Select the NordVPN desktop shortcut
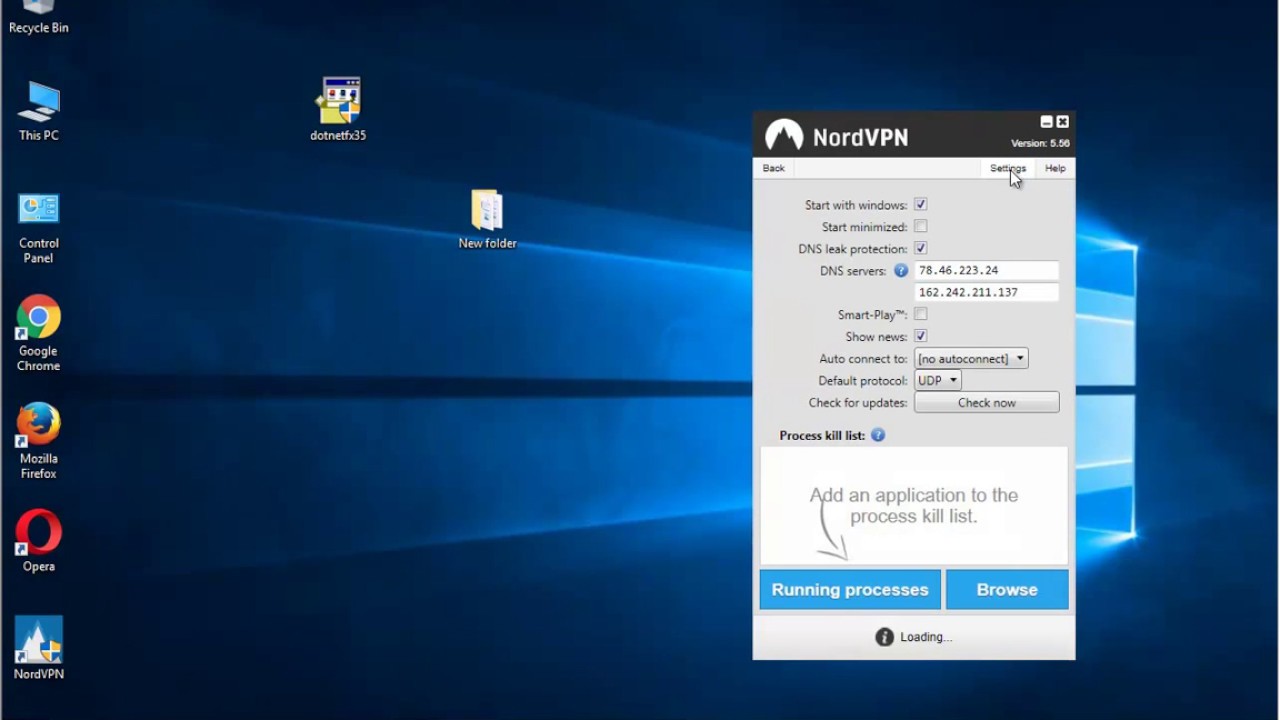Screen dimensions: 1280x720 tap(38, 648)
